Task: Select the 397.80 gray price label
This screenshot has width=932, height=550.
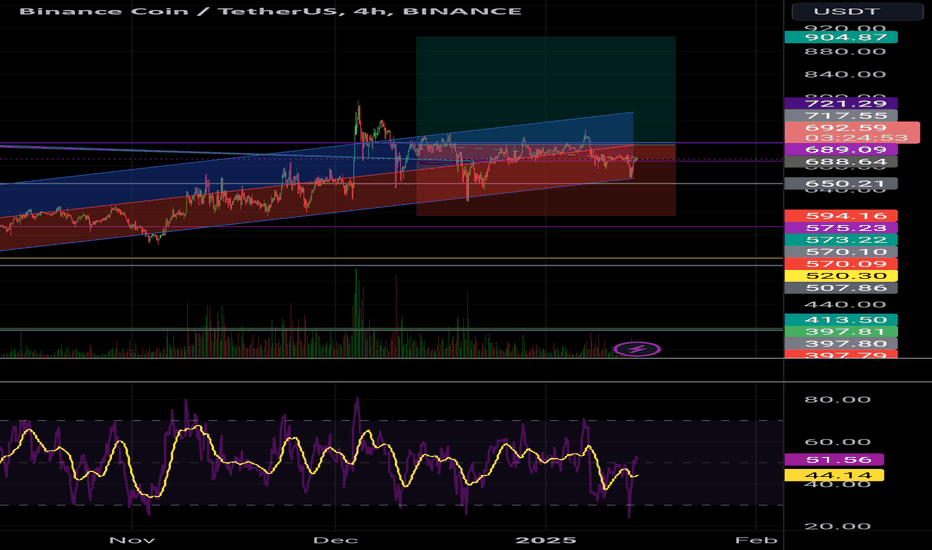Action: (x=841, y=344)
